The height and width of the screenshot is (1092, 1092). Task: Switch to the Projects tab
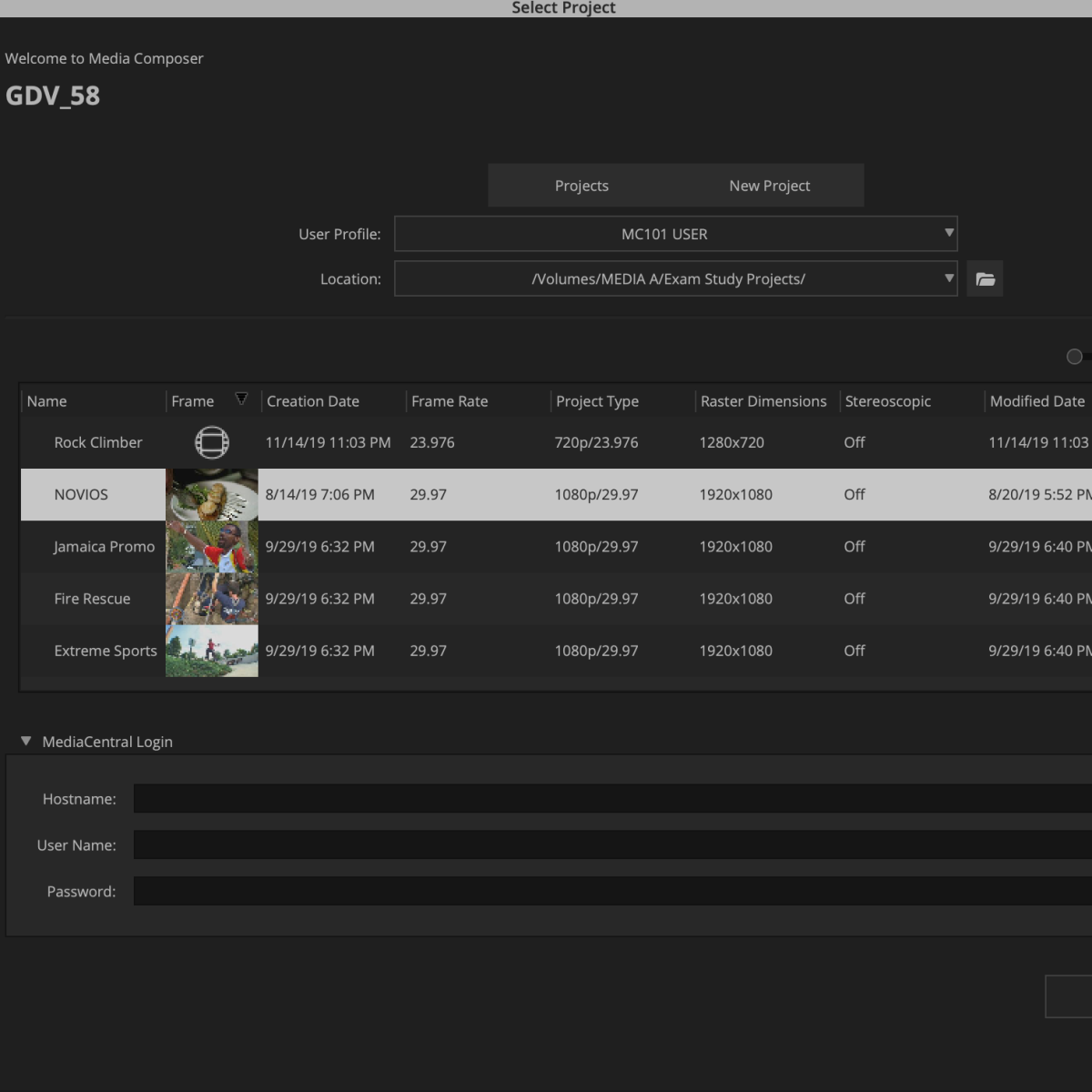click(581, 186)
